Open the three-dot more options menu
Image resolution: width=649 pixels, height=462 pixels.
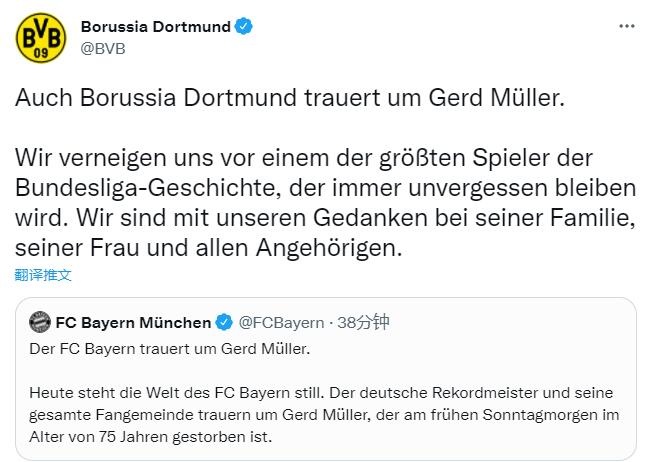(x=627, y=26)
